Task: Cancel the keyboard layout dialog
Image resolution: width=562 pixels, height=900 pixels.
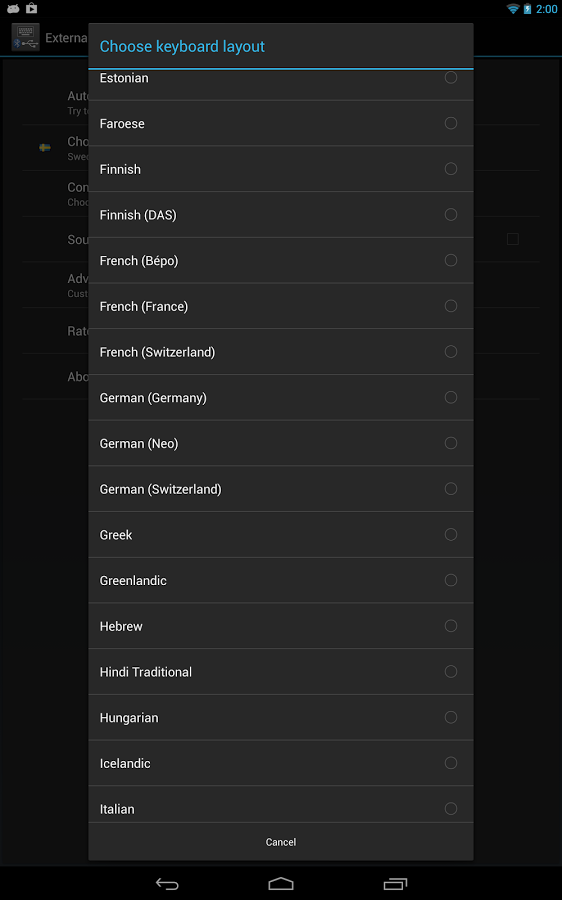Action: coord(281,842)
